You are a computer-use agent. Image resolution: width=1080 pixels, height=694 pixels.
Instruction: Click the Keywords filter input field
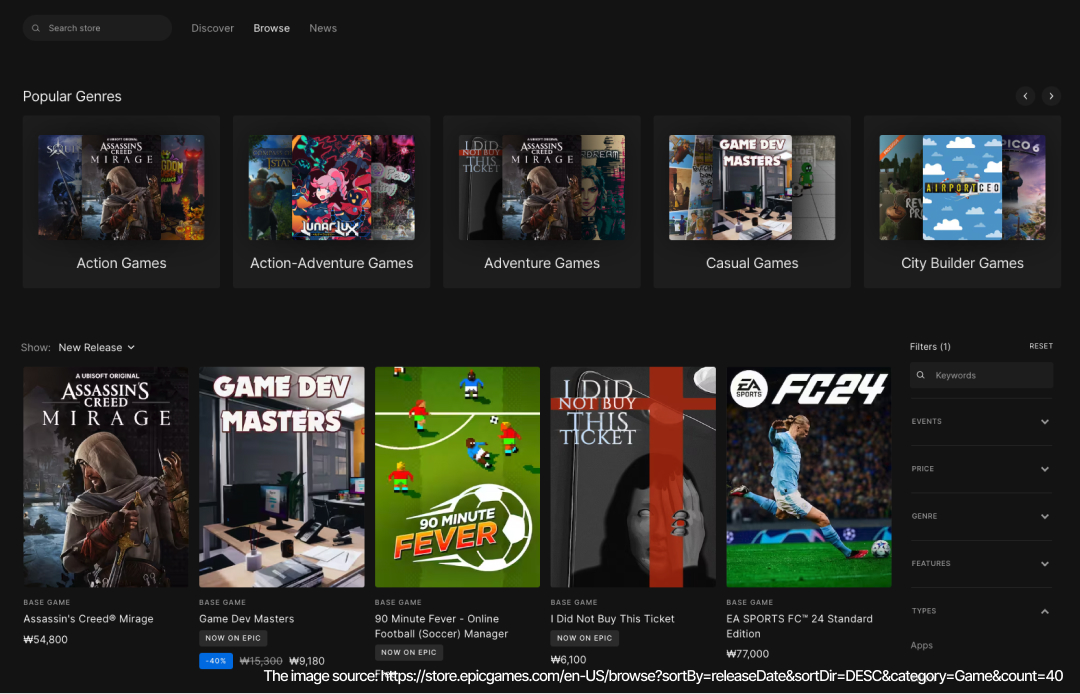point(982,375)
